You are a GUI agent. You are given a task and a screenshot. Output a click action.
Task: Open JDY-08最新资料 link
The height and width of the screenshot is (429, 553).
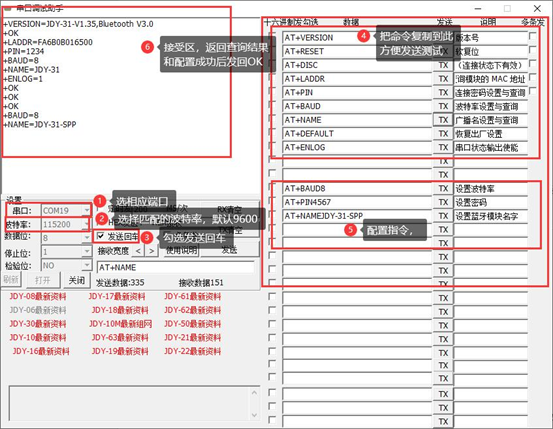[38, 296]
